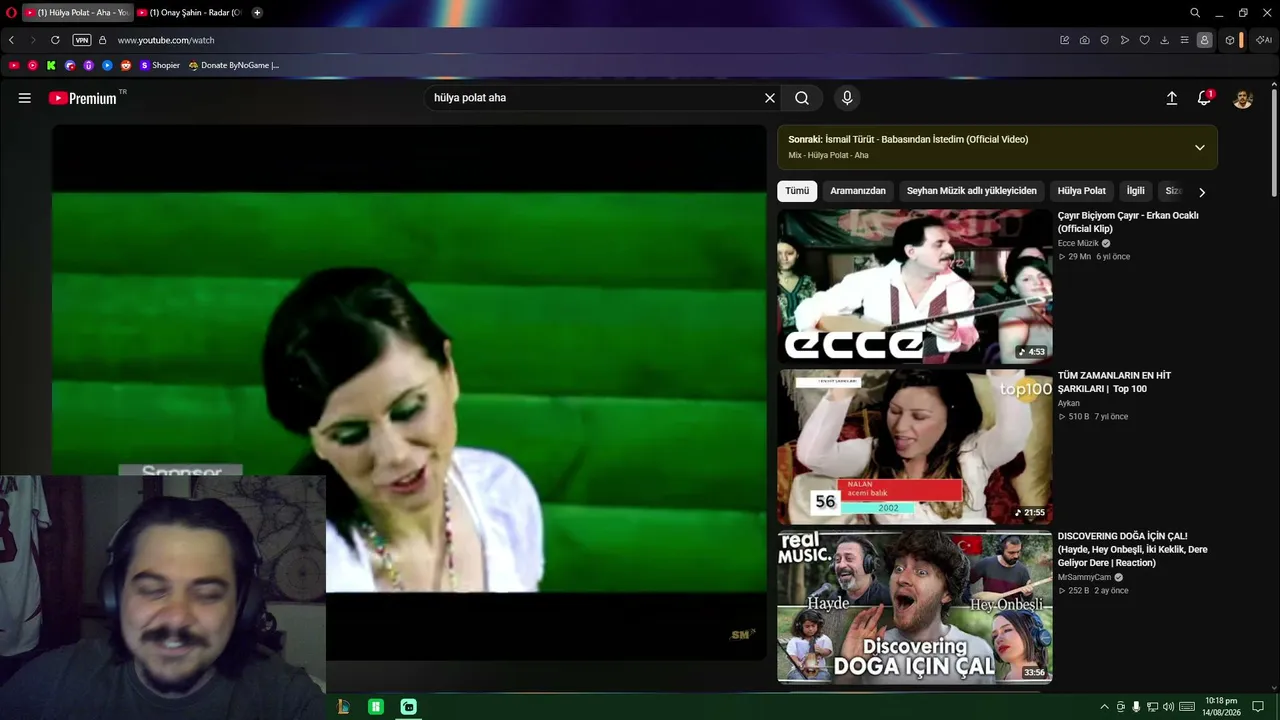
Task: Select the "Seyhan Müzik adlı yükleyiciden" chip
Action: tap(972, 191)
